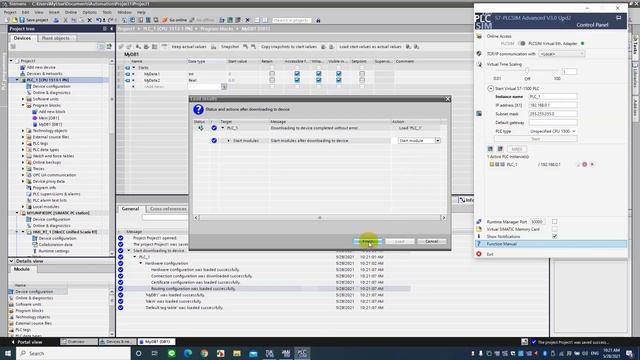This screenshot has width=640, height=360.
Task: Select Devices & networks in the project tree
Action: point(44,74)
